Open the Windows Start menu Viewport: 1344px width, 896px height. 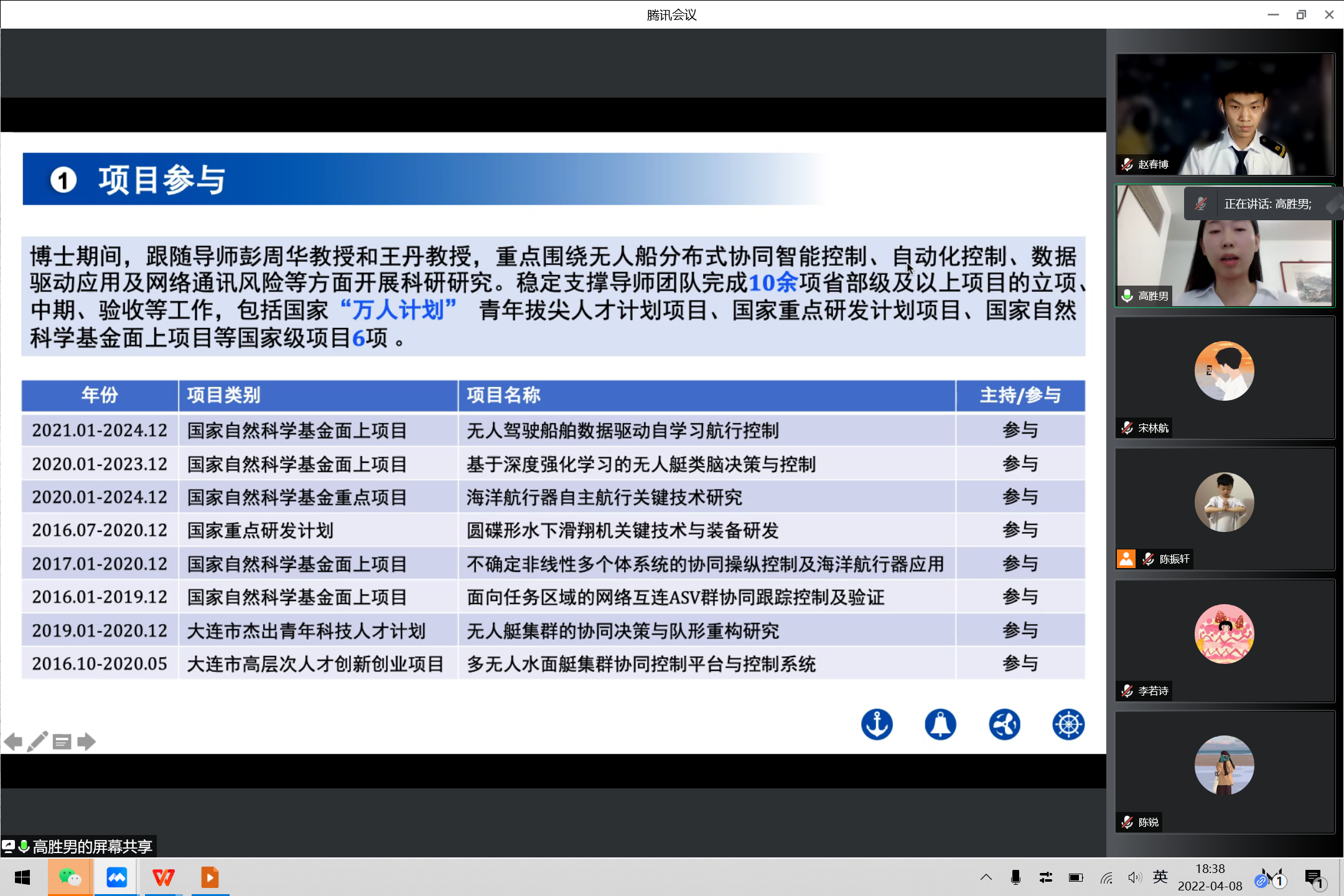pos(22,877)
